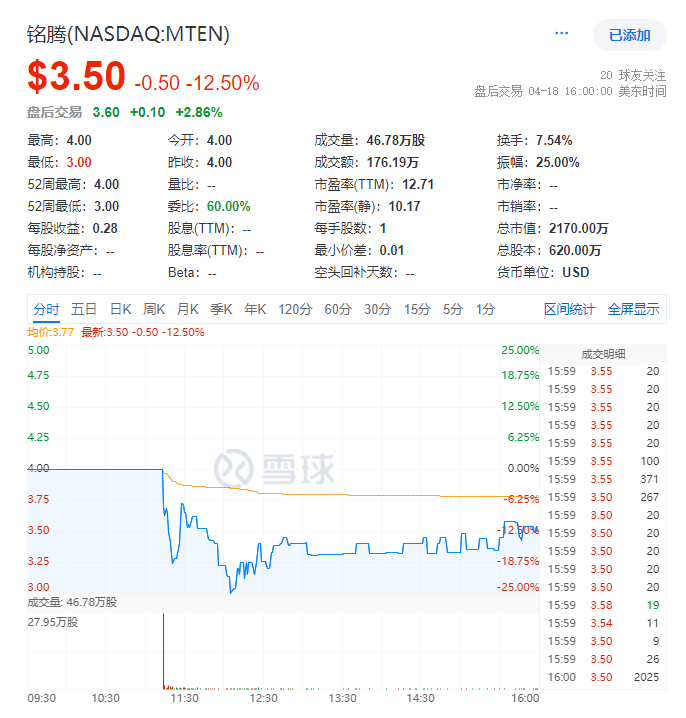The width and height of the screenshot is (686, 718).
Task: Click the 20 球友关注 follower count
Action: point(633,75)
